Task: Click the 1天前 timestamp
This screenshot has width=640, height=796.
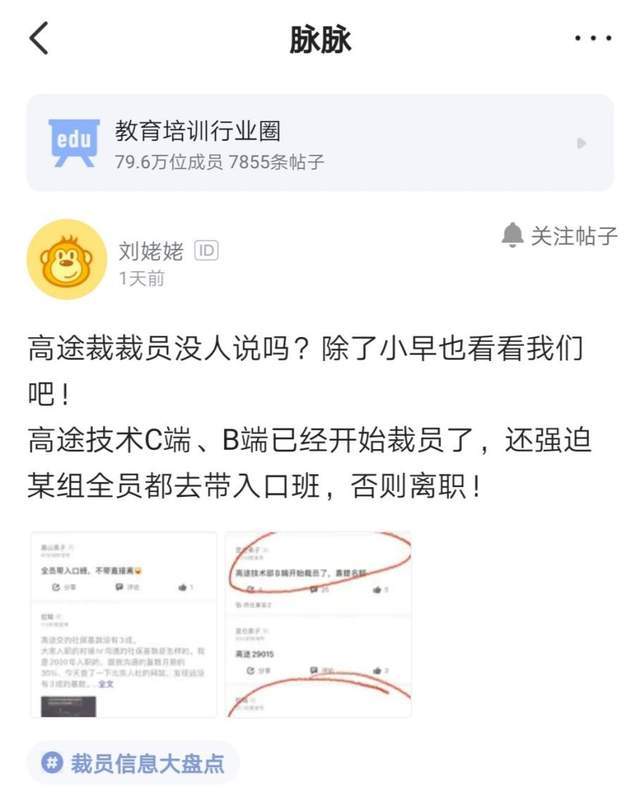Action: 142,278
